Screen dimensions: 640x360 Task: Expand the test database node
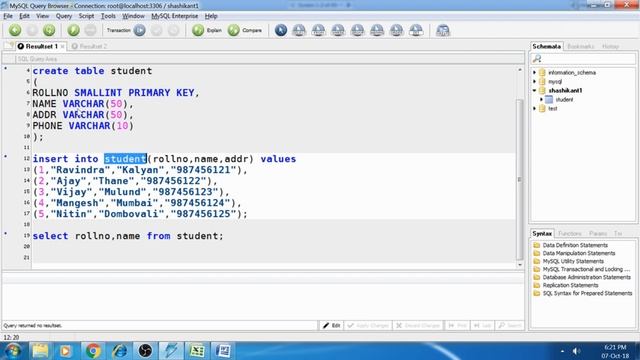click(535, 109)
